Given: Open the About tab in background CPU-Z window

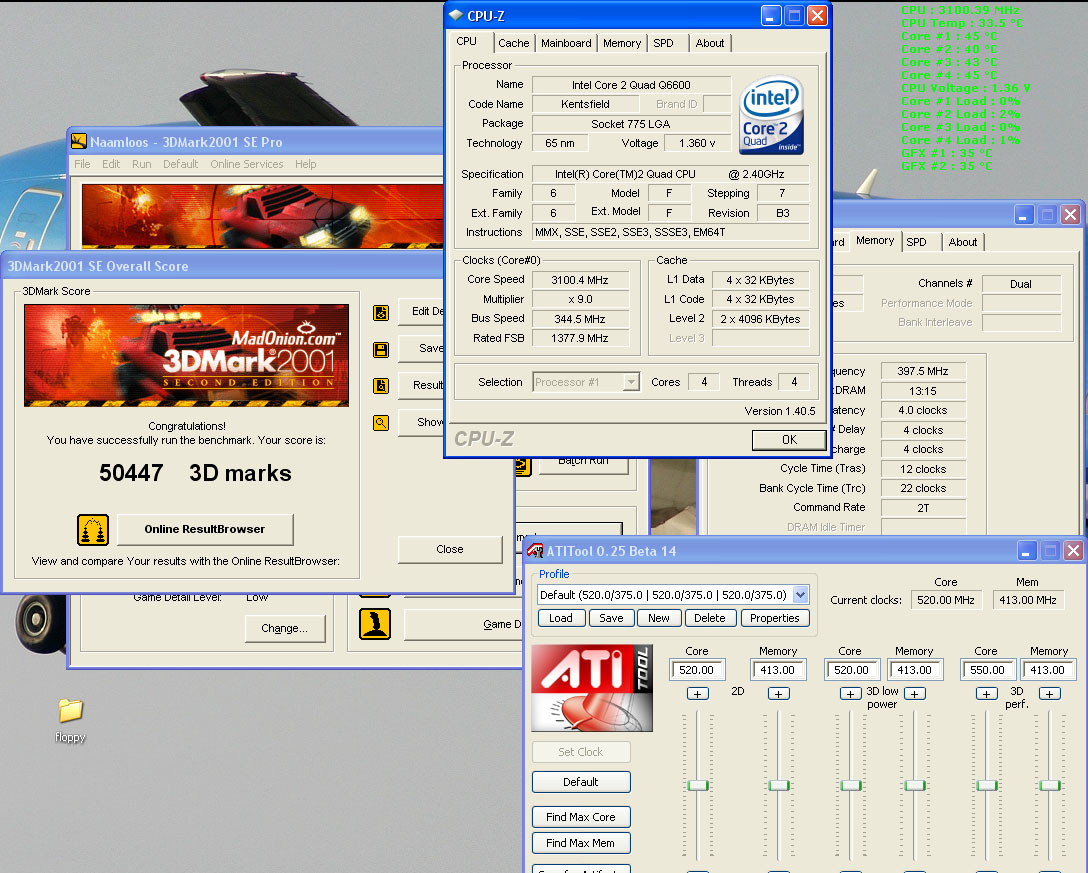Looking at the screenshot, I should tap(962, 242).
